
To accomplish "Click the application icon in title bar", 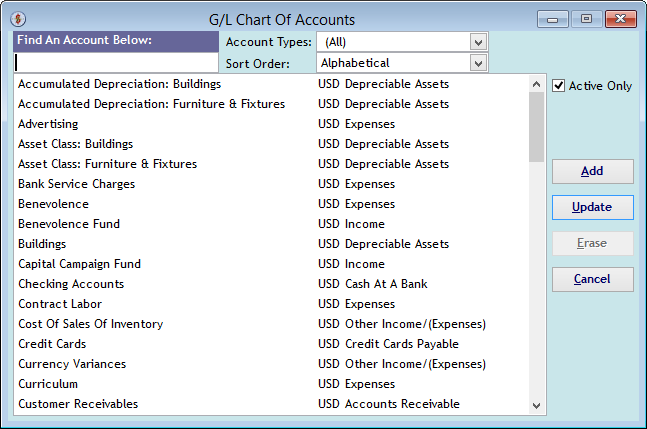I will click(x=18, y=19).
